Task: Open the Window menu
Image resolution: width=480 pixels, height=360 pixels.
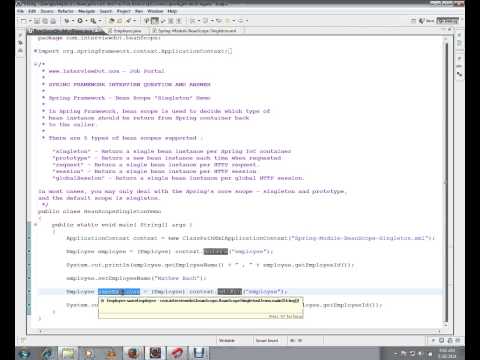Action: click(155, 11)
